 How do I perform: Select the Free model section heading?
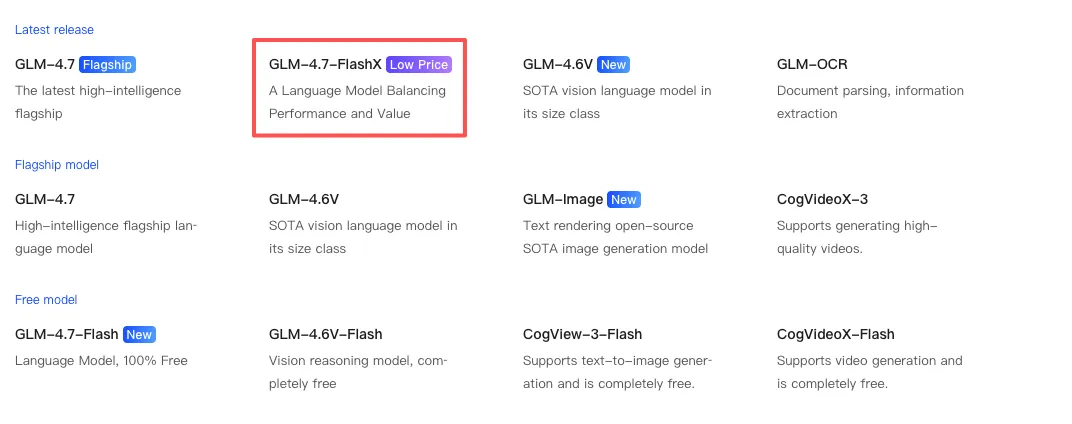point(46,300)
